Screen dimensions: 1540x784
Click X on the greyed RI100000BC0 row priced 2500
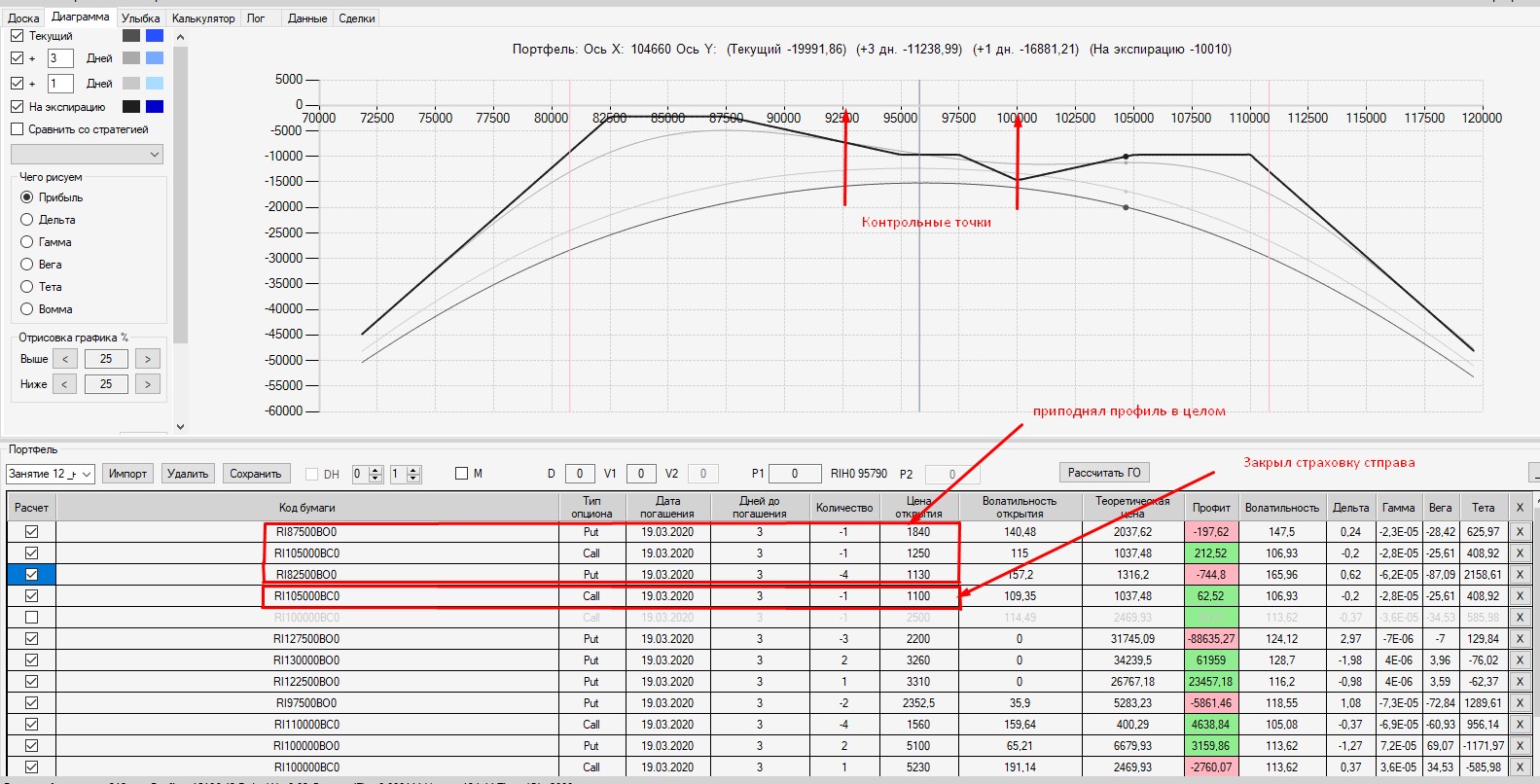coord(1520,618)
